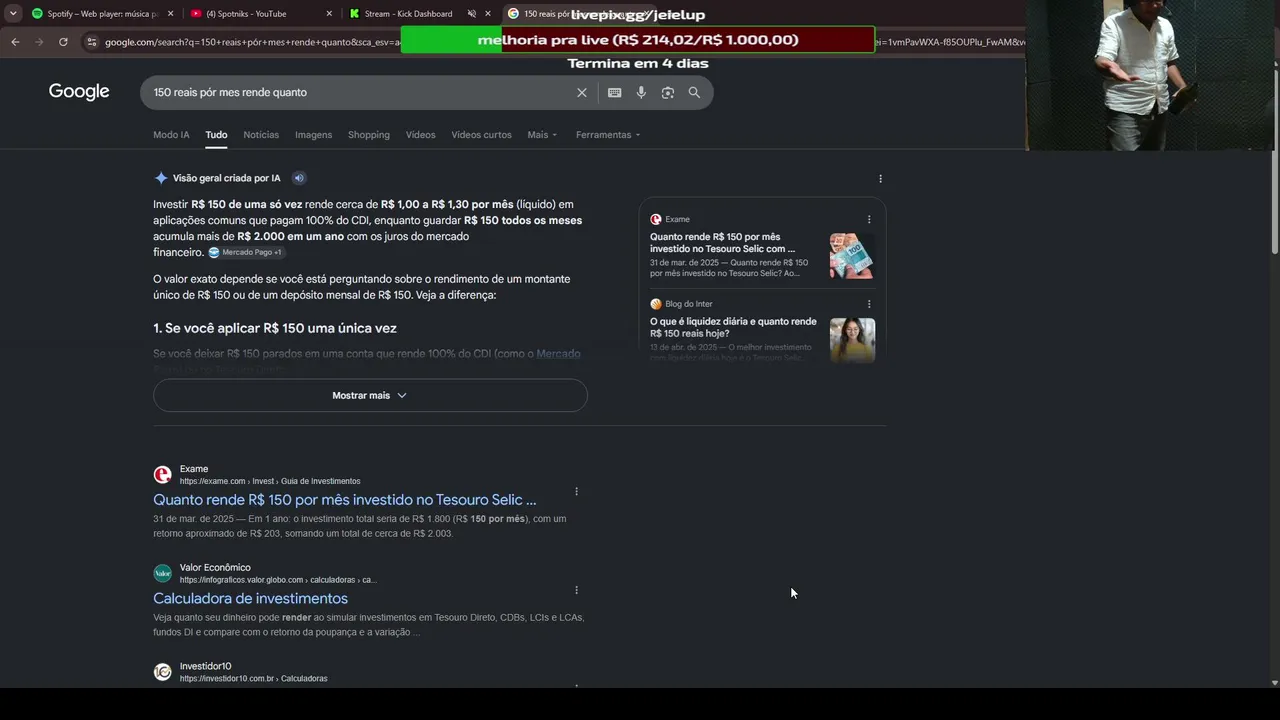The image size is (1280, 720).
Task: Search by image with Google Lens
Action: [x=667, y=92]
